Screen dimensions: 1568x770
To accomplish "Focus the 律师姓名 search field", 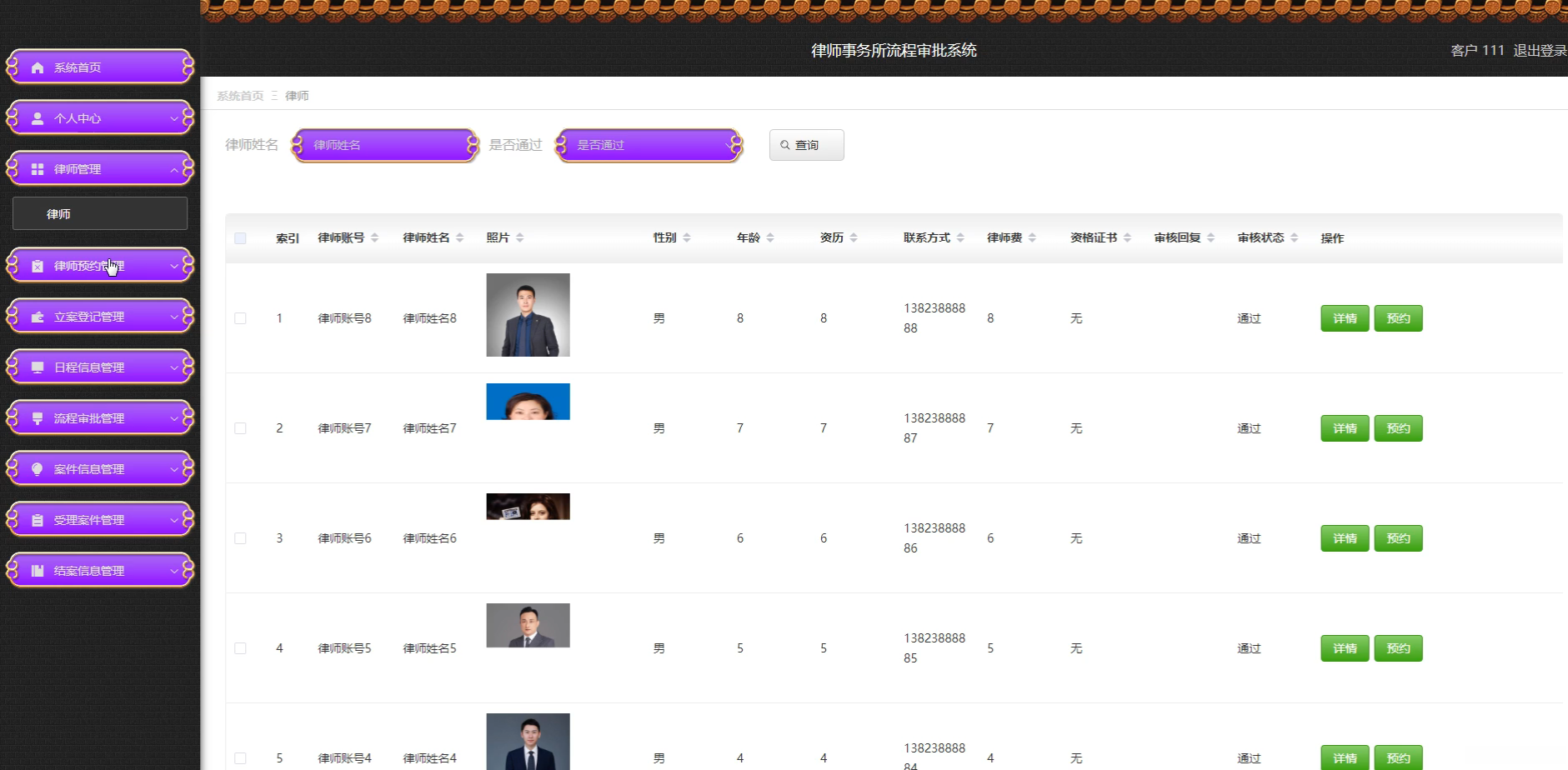I will point(385,145).
